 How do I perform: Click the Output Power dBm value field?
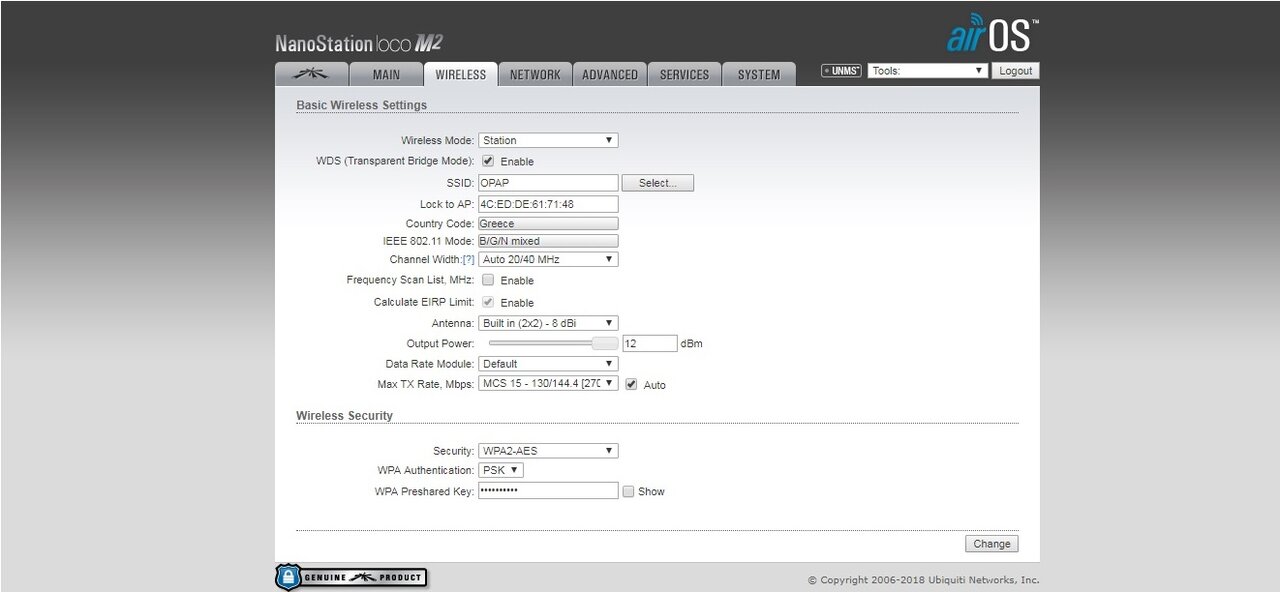pos(650,343)
